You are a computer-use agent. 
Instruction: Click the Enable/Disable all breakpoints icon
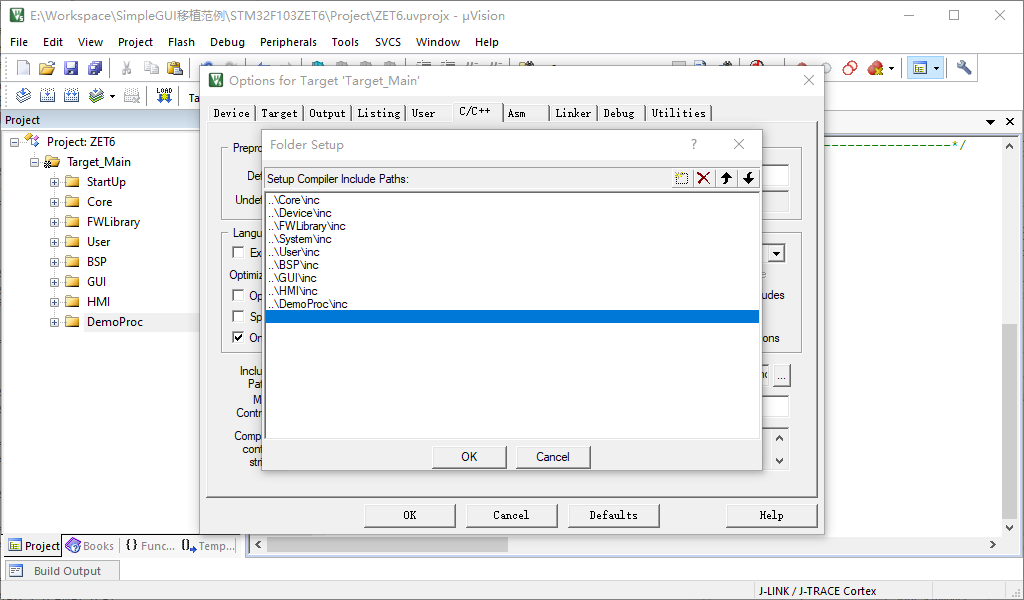(850, 68)
